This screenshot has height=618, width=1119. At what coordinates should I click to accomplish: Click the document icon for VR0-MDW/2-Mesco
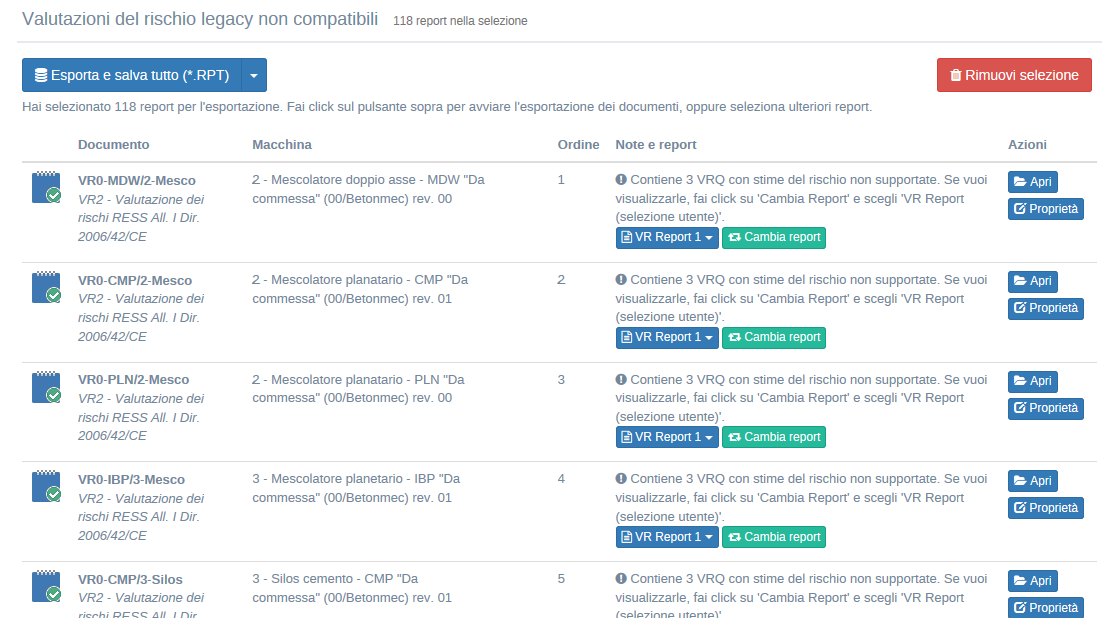pos(46,188)
